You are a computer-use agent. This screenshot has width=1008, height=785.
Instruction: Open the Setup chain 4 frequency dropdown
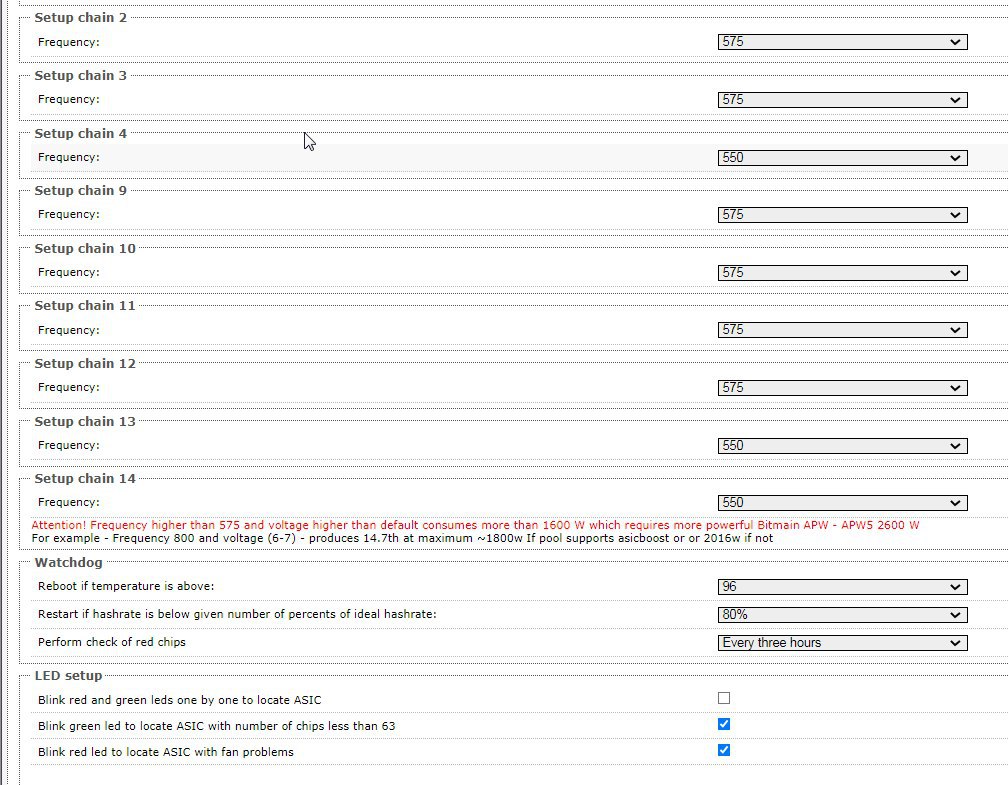pyautogui.click(x=842, y=158)
